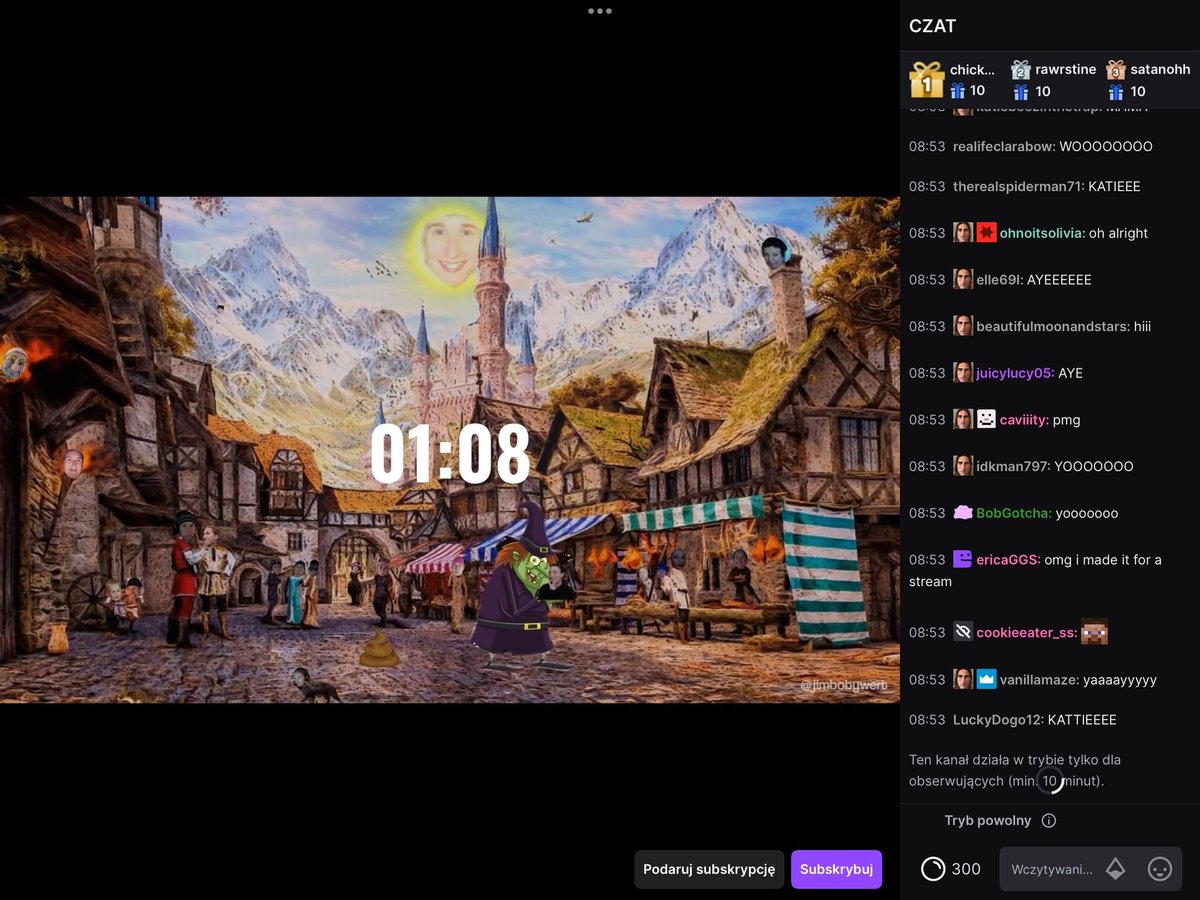Viewport: 1200px width, 900px height.
Task: Open juicylucy05's username in chat
Action: 1015,373
